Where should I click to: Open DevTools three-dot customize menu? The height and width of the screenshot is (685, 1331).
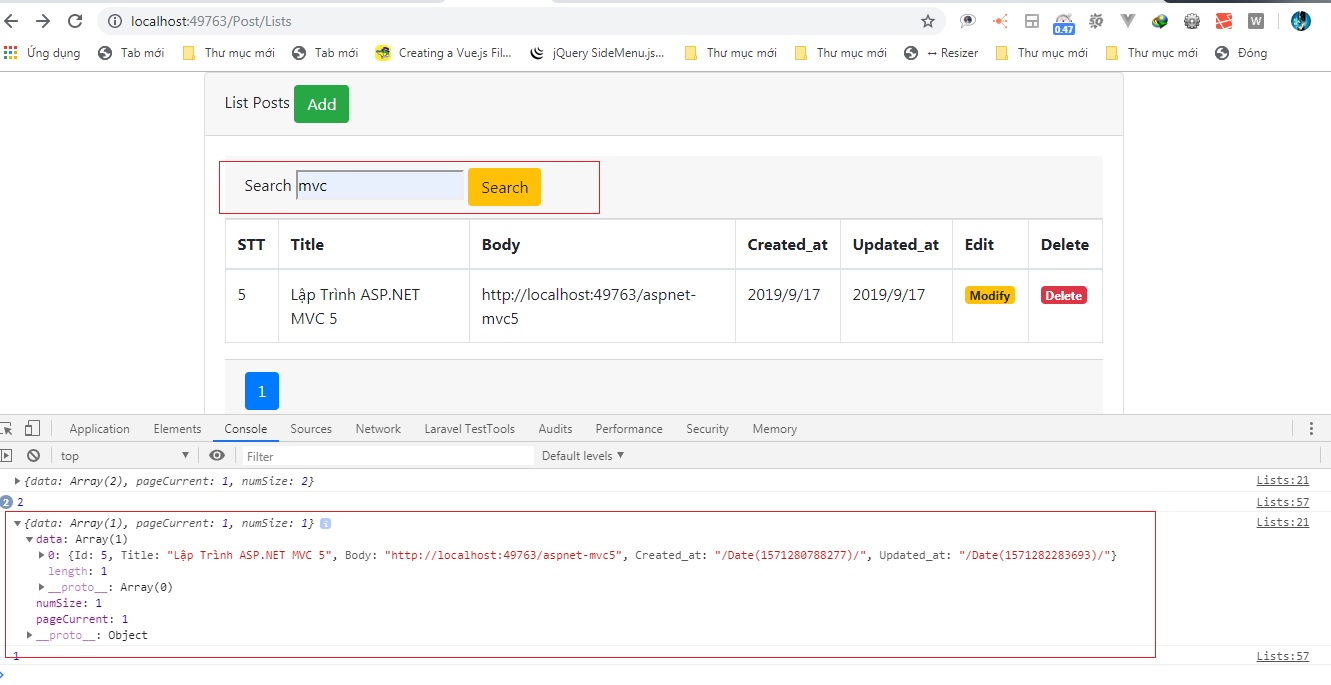click(x=1310, y=429)
